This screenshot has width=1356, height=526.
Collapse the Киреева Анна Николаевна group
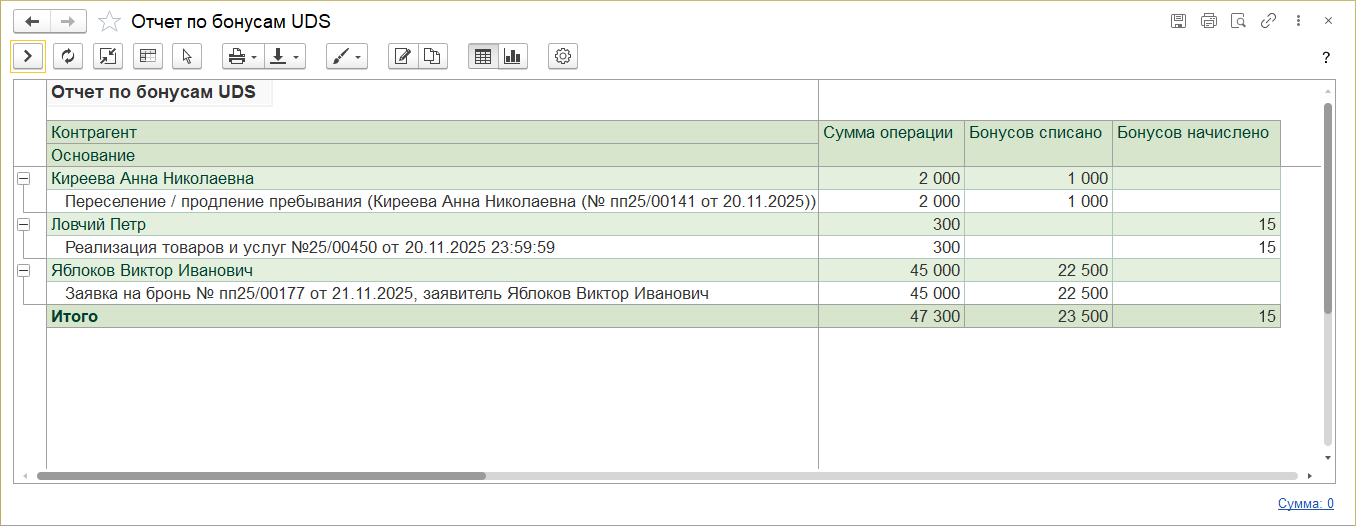click(22, 178)
